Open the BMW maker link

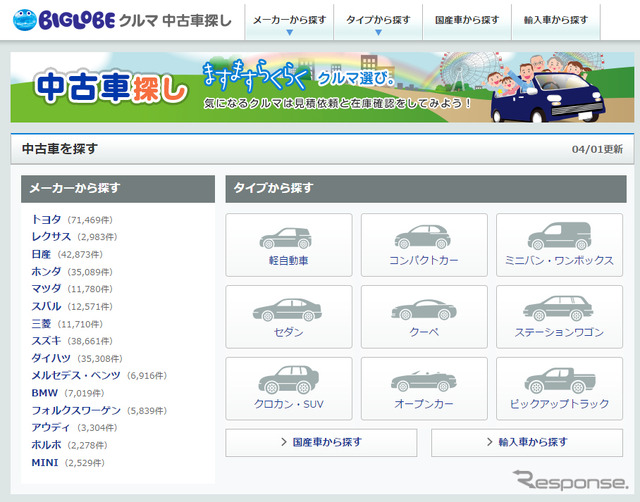pyautogui.click(x=44, y=393)
